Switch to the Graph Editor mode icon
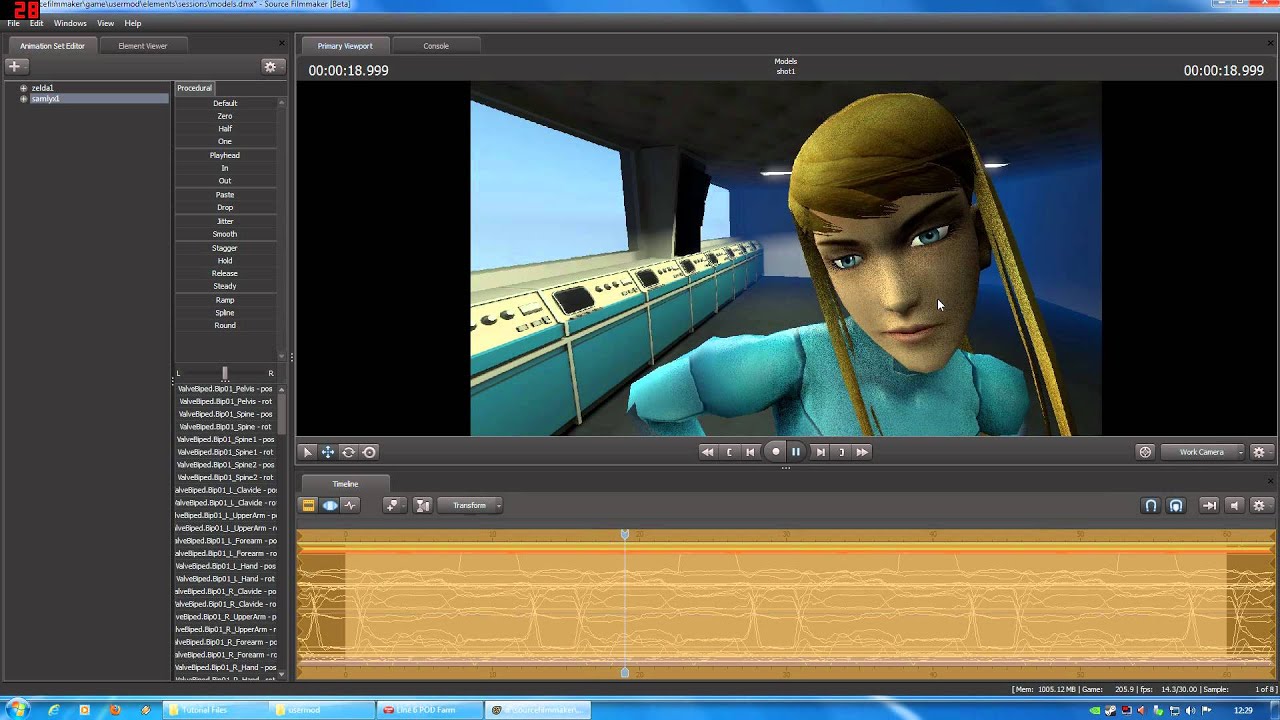This screenshot has width=1280, height=720. (350, 505)
